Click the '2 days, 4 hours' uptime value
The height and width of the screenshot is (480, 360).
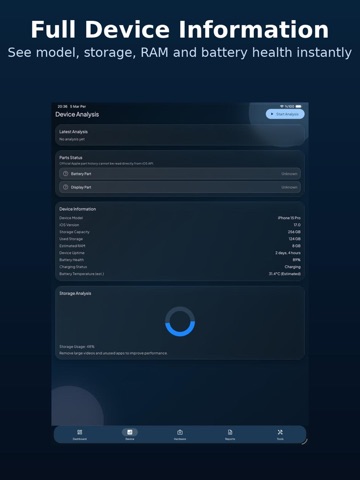point(288,253)
